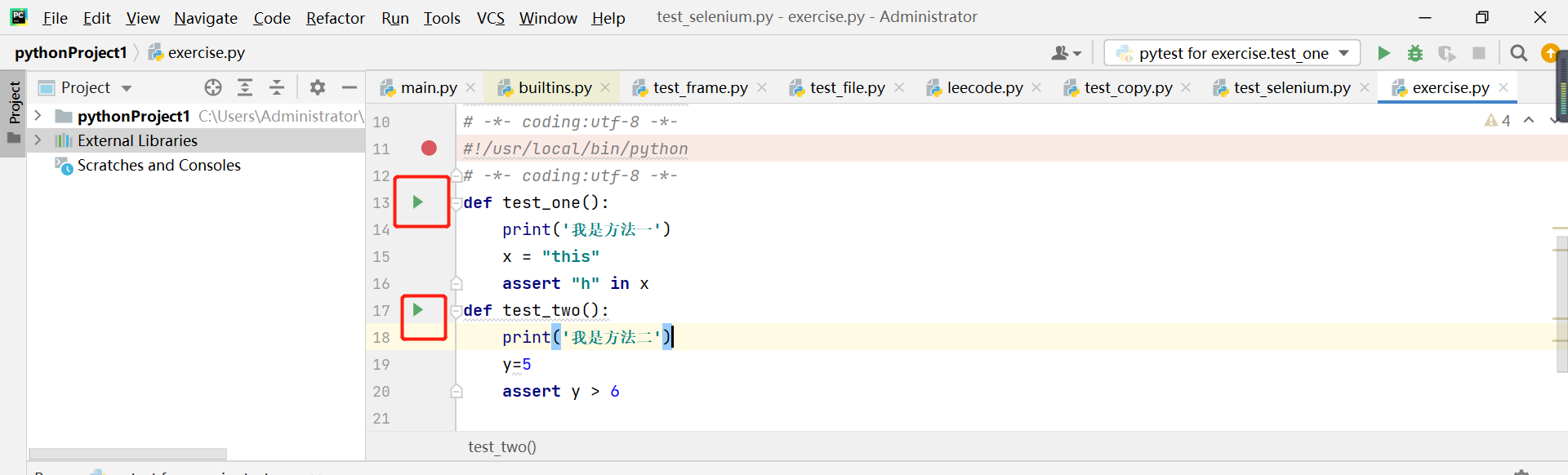Remove the breakpoint on line 11

(x=429, y=149)
